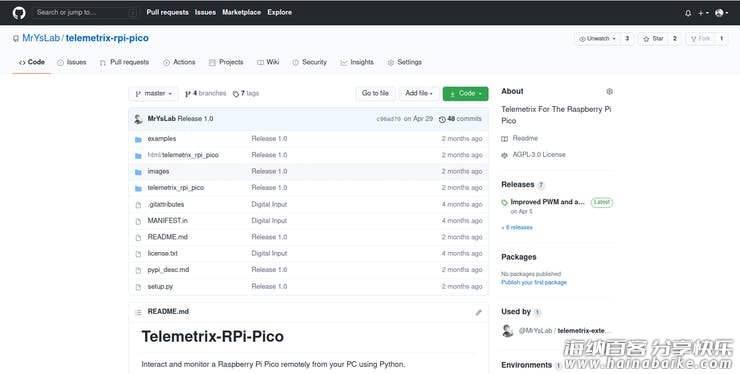The width and height of the screenshot is (740, 374).
Task: View the 4 branches link
Action: (x=205, y=94)
